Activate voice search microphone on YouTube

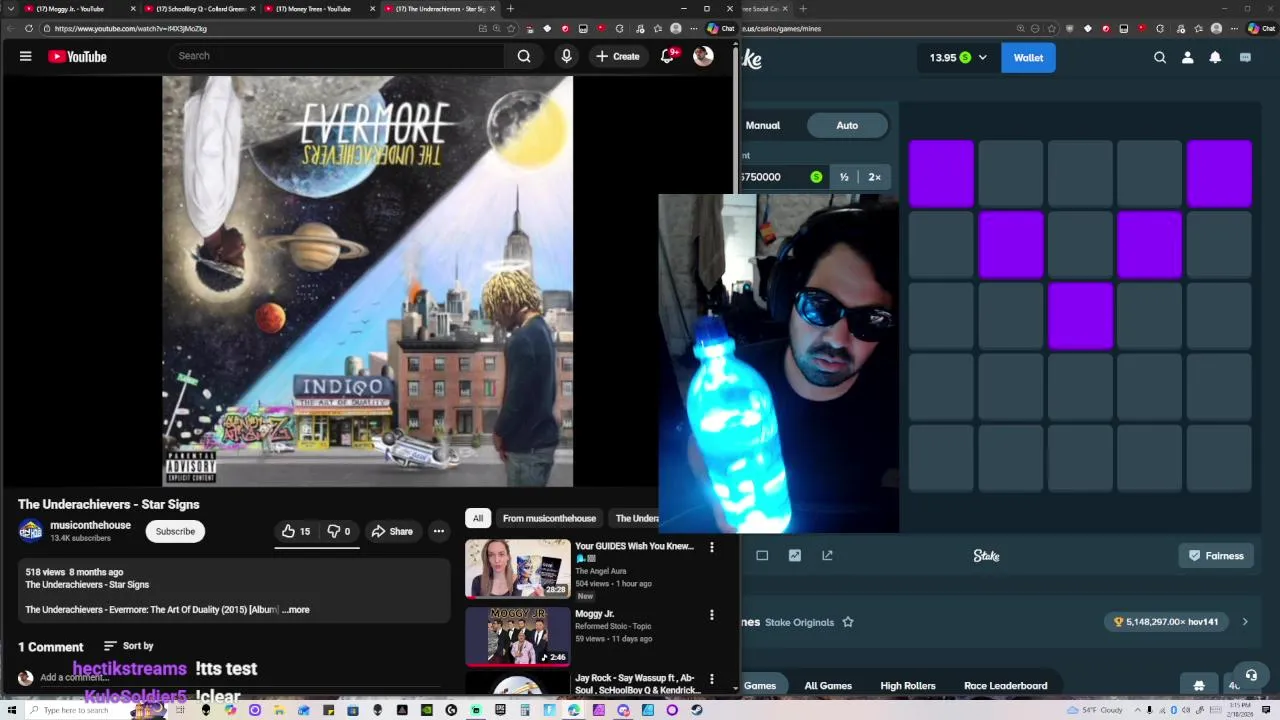(566, 56)
